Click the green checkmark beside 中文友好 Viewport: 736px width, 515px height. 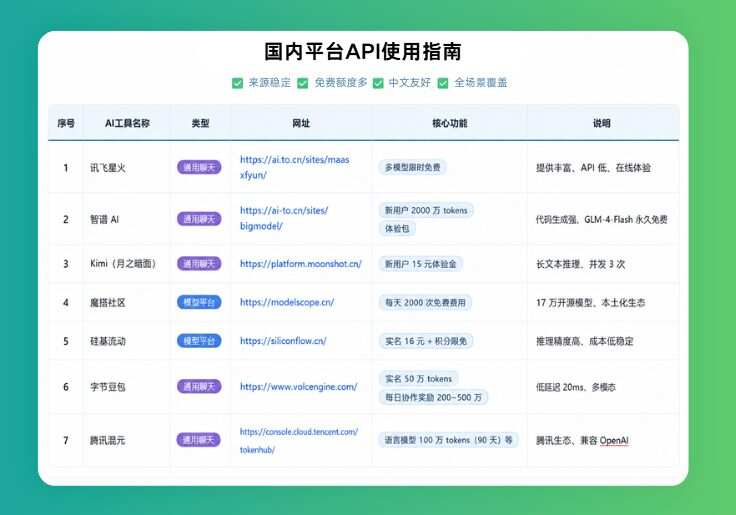pos(378,83)
